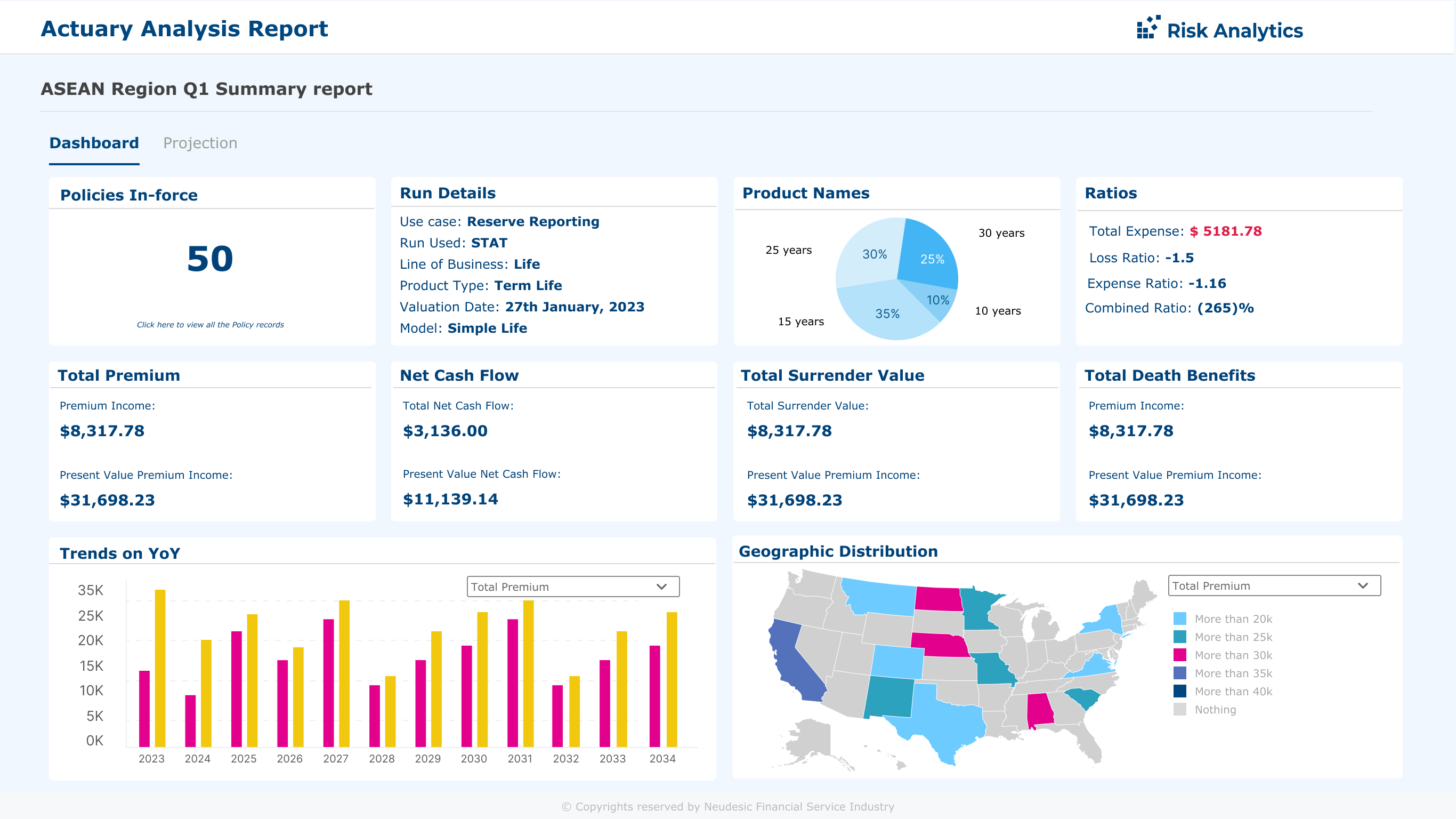Click the 30 years pie label
1456x819 pixels.
(1001, 233)
